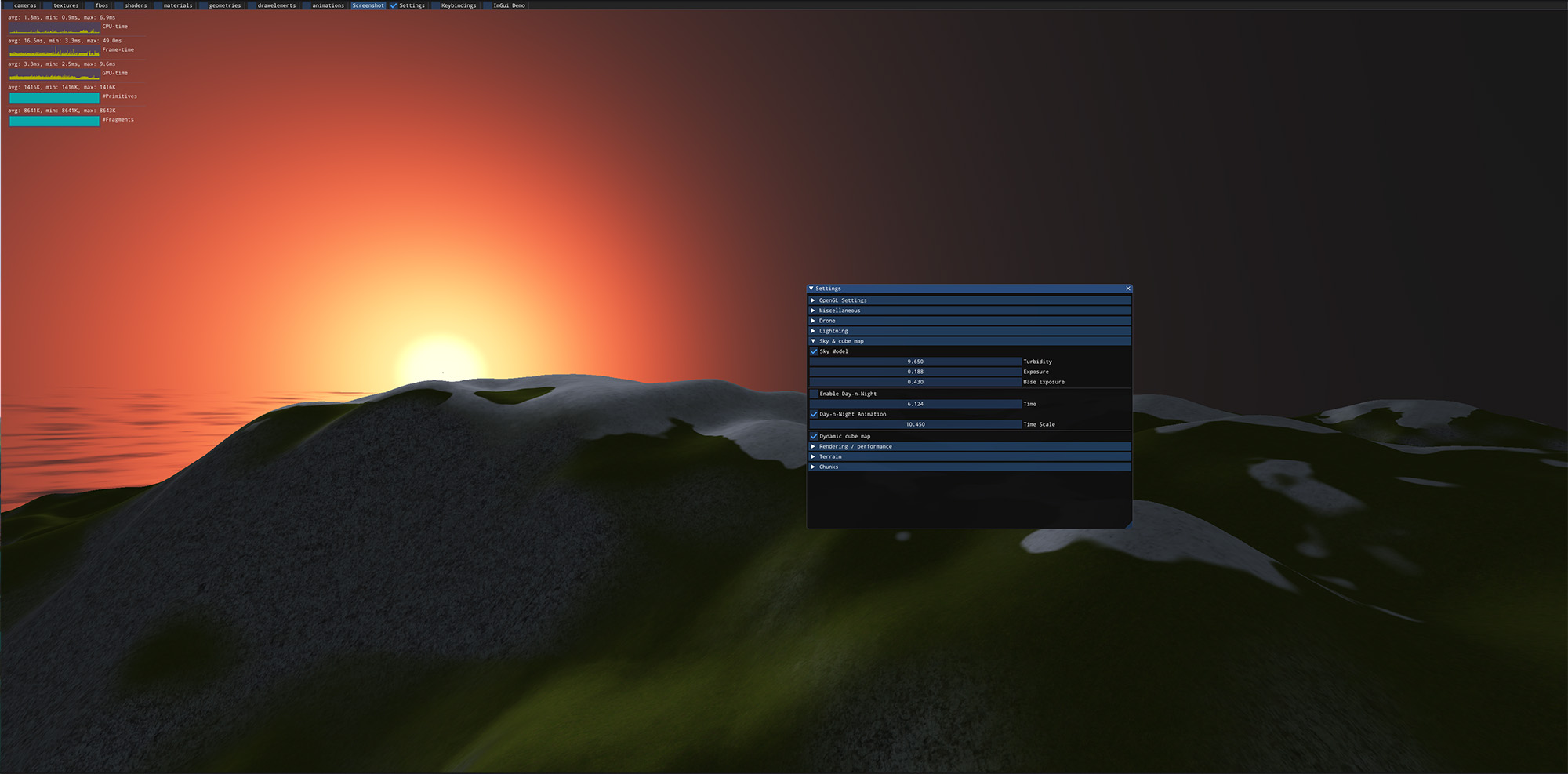
Task: Uncheck the Day-n-Night Animation checkbox
Action: click(x=814, y=414)
